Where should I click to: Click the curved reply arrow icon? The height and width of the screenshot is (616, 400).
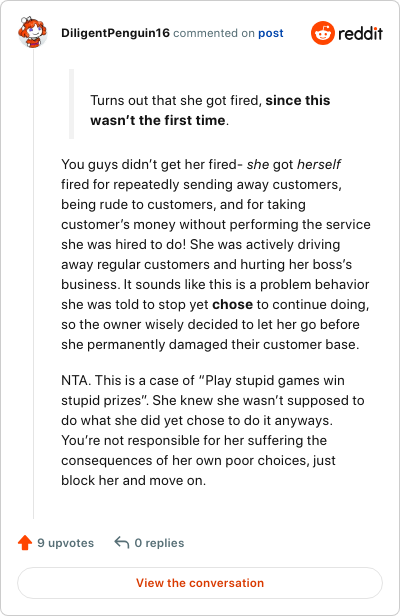pyautogui.click(x=122, y=543)
